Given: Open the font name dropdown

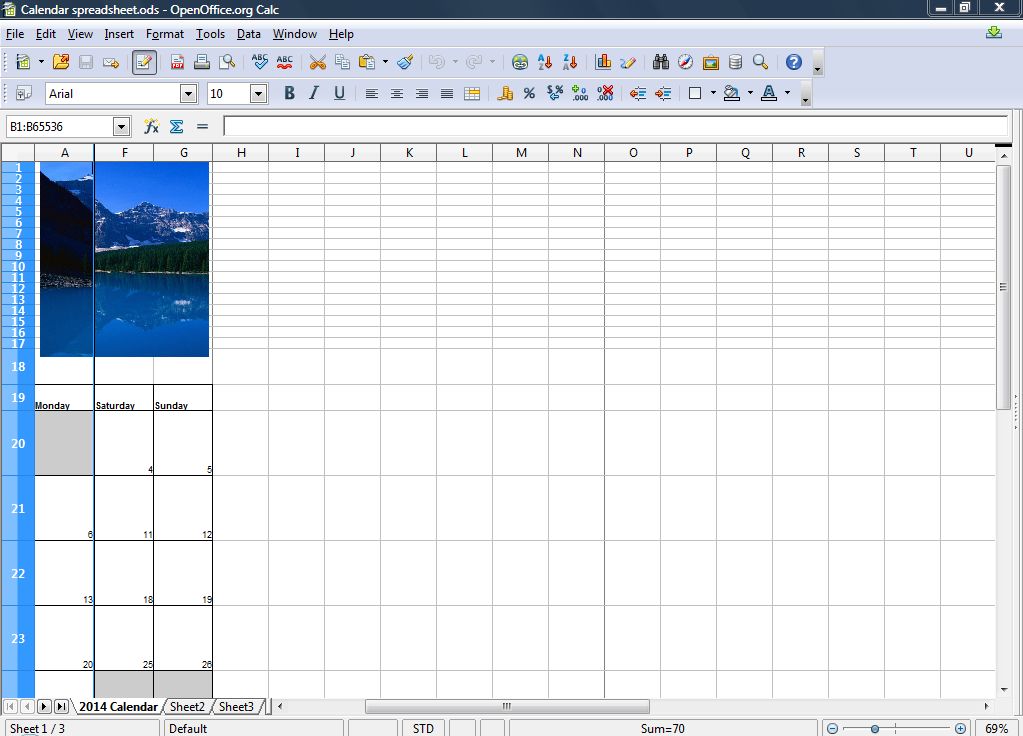Looking at the screenshot, I should (189, 93).
